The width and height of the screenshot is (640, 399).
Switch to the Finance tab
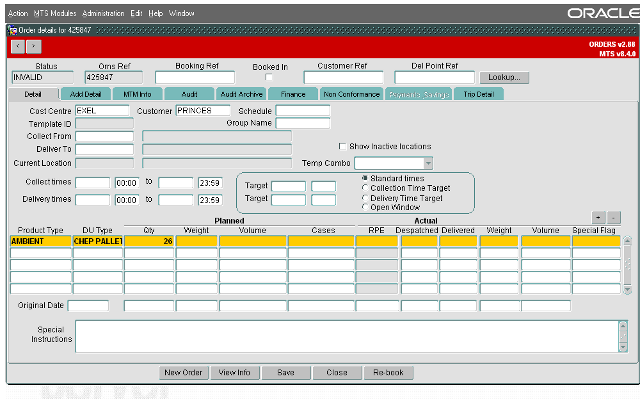pos(293,94)
